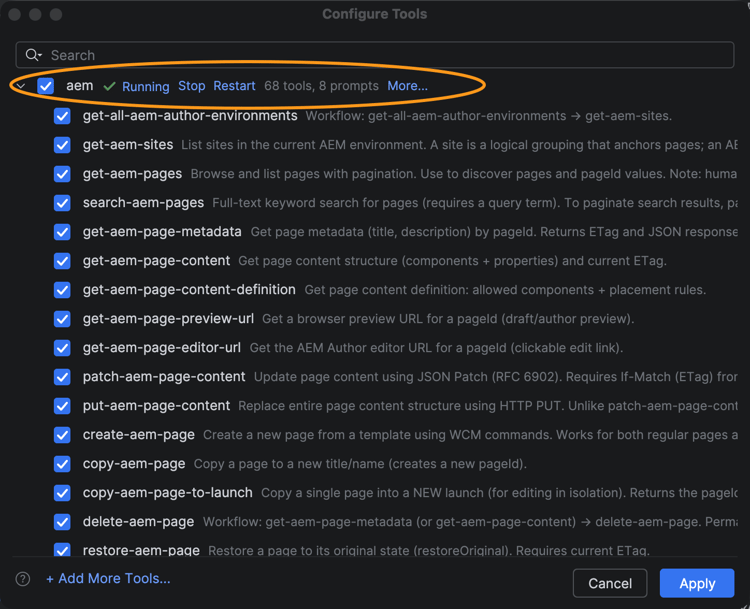Focus the Search input field
This screenshot has height=609, width=750.
point(375,55)
